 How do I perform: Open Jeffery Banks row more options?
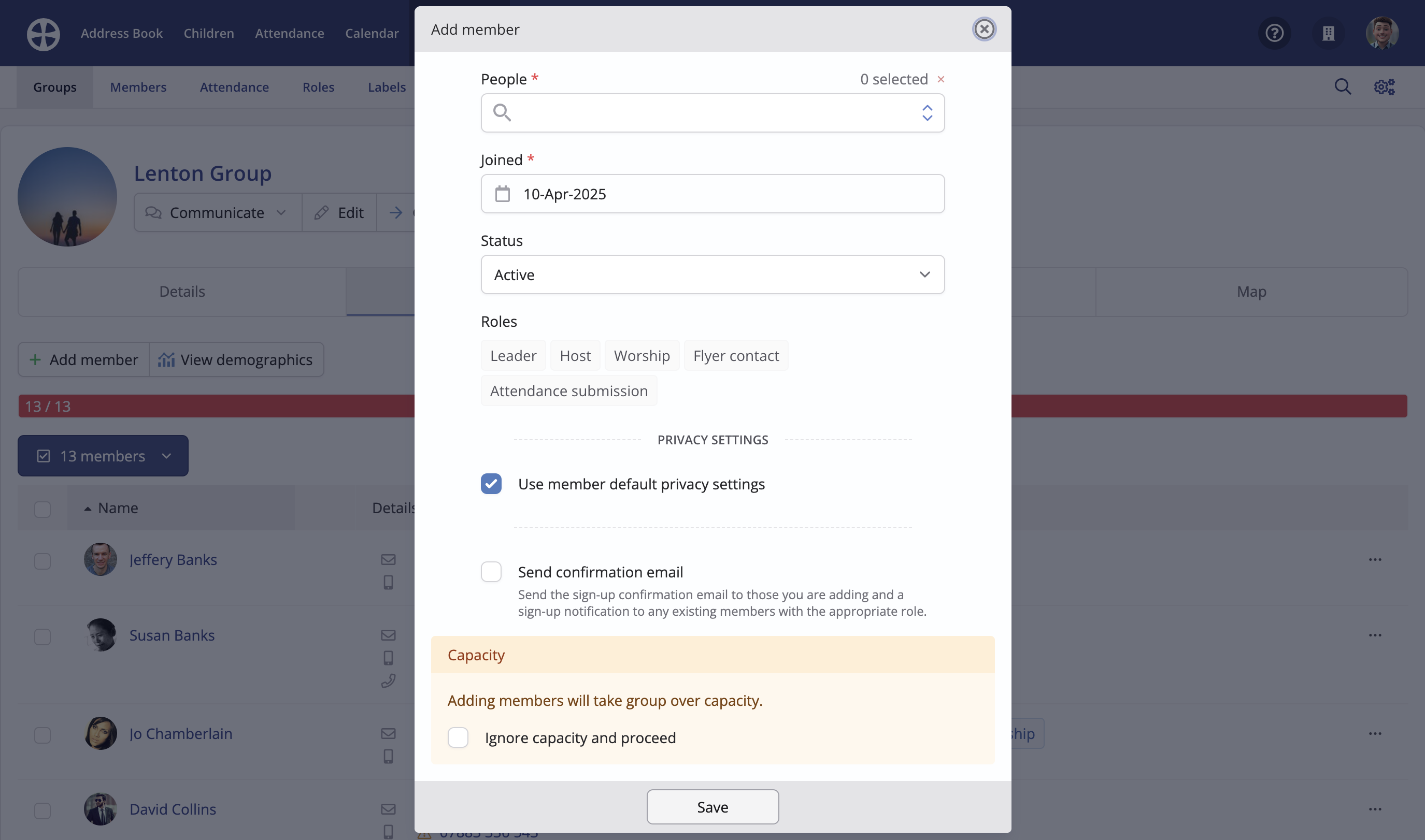pyautogui.click(x=1375, y=560)
